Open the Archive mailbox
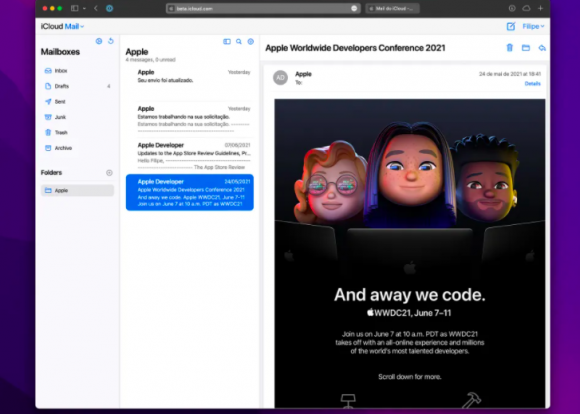The image size is (580, 414). coord(77,148)
